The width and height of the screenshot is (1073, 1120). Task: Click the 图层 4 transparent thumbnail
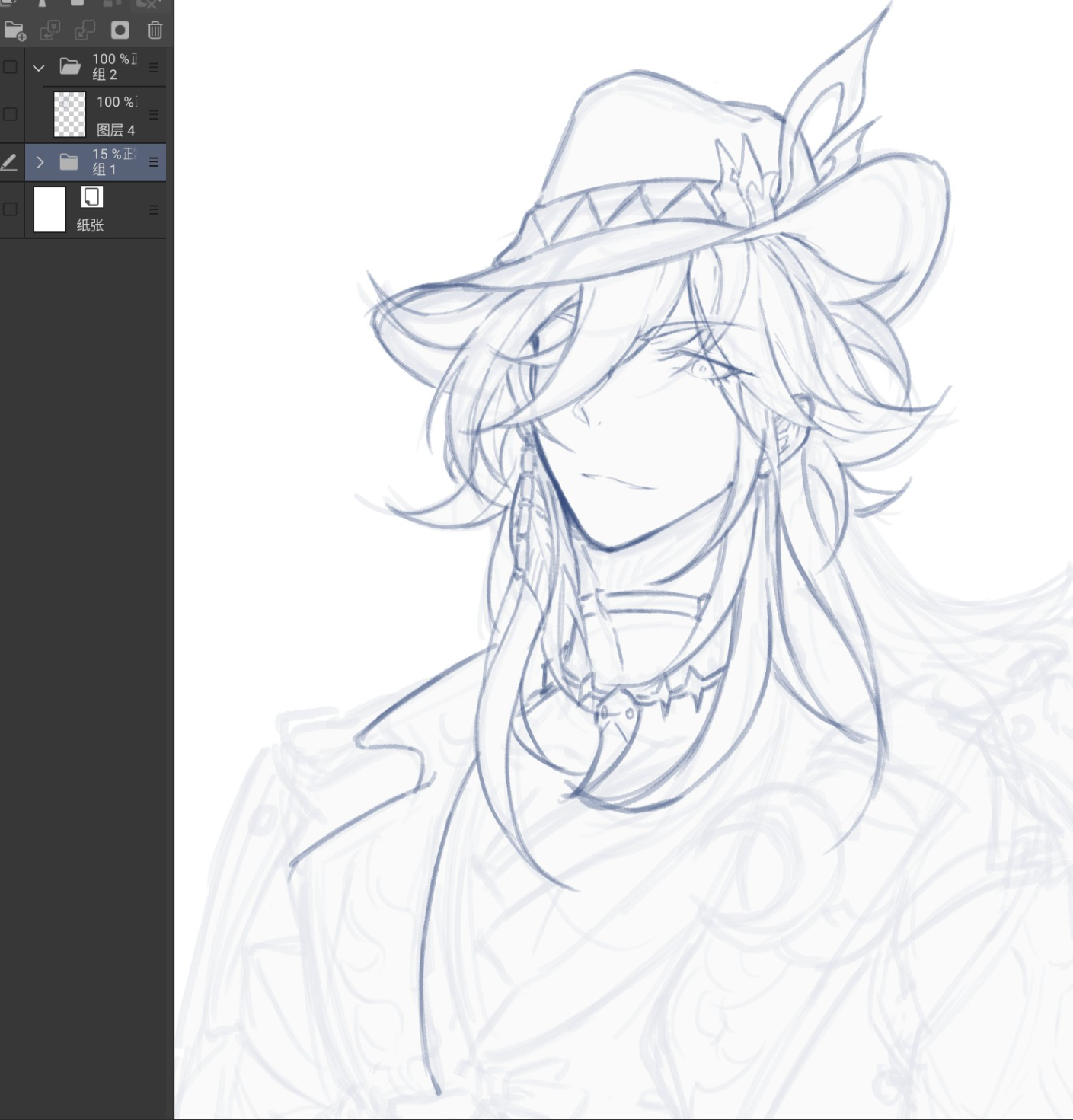click(69, 114)
